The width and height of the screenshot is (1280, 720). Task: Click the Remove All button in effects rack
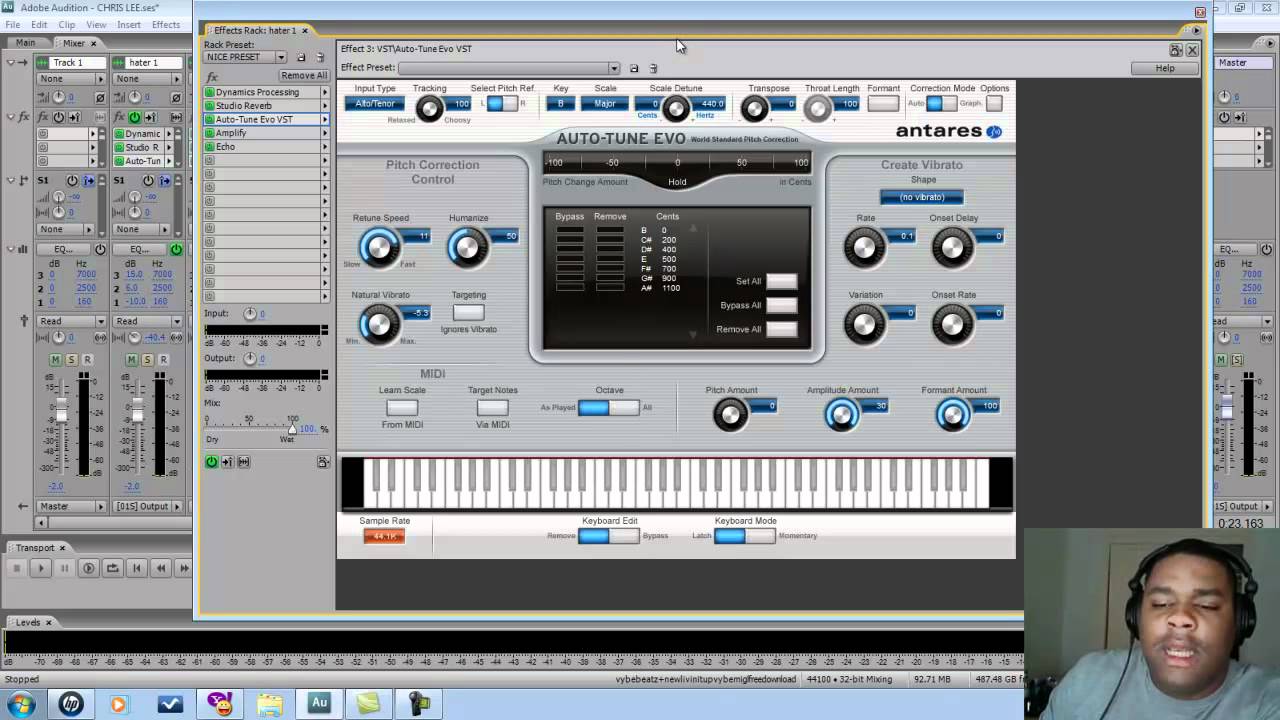303,76
